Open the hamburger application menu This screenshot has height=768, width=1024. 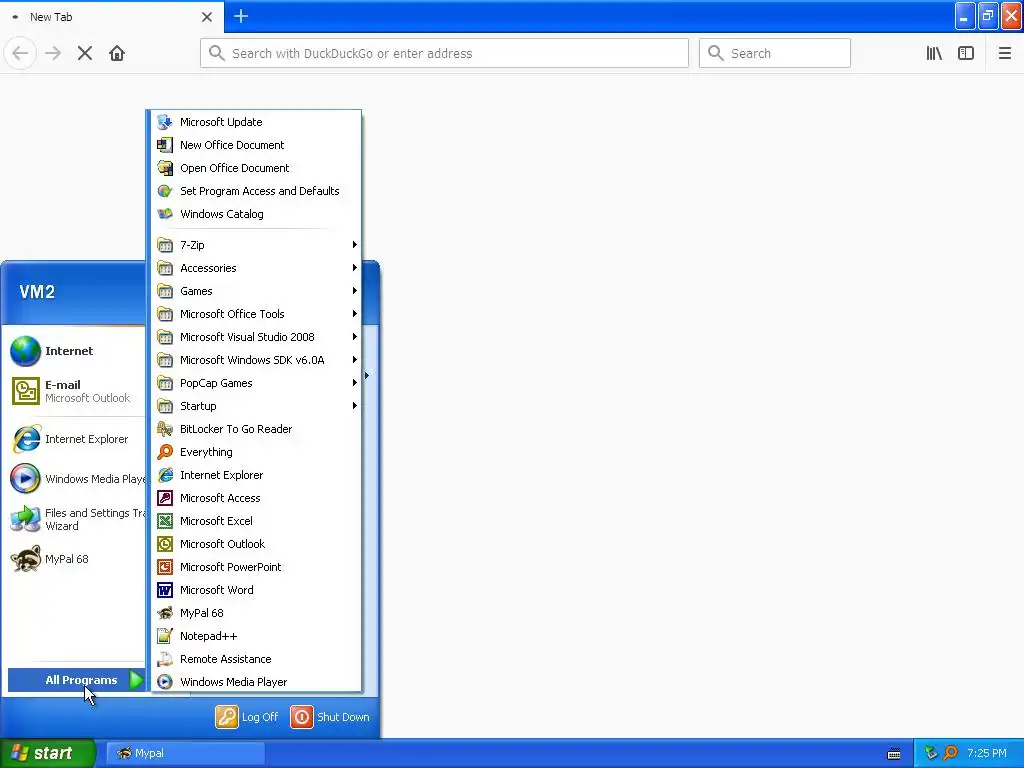click(x=1004, y=54)
